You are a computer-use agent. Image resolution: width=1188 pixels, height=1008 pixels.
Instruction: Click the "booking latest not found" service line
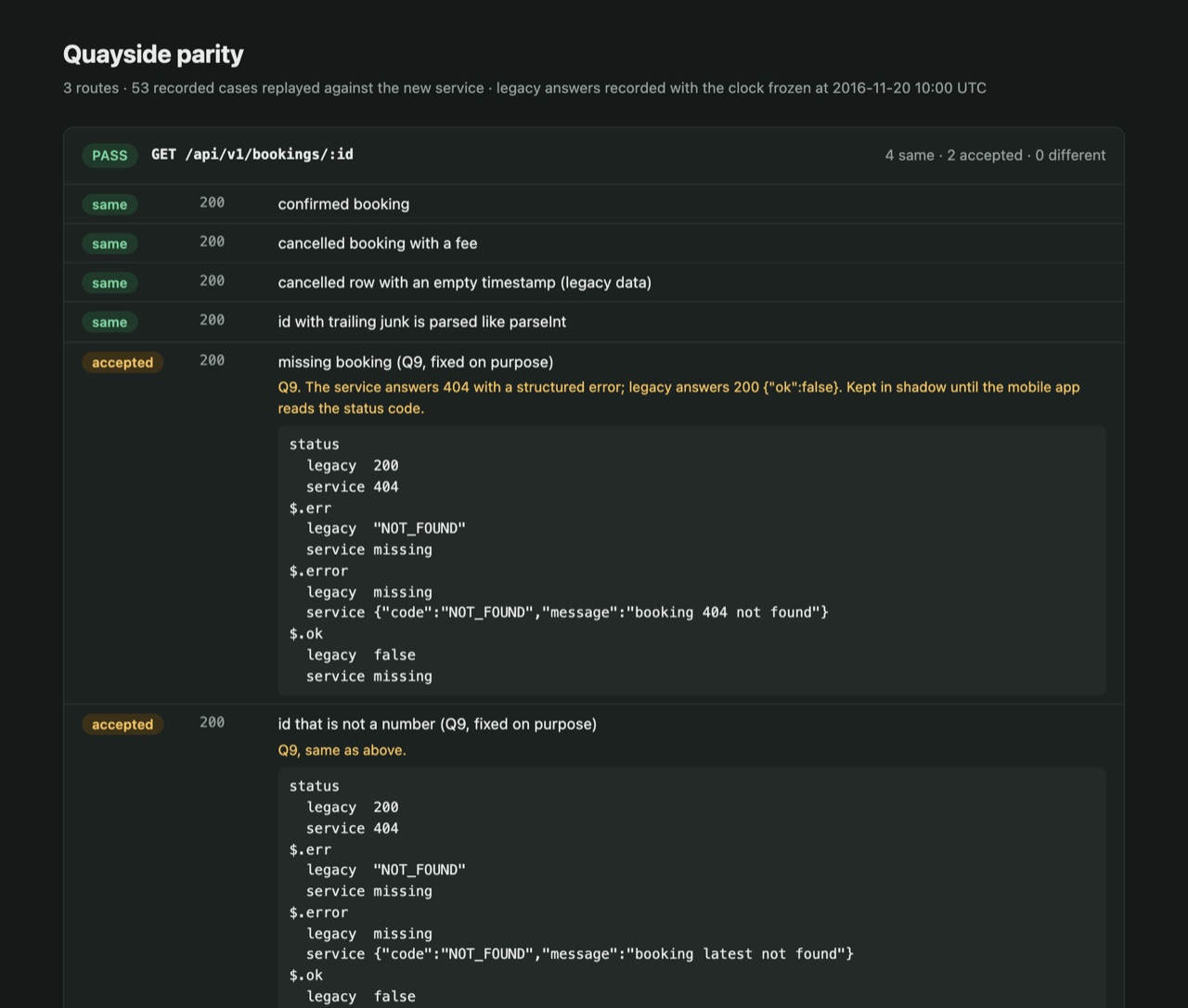580,954
